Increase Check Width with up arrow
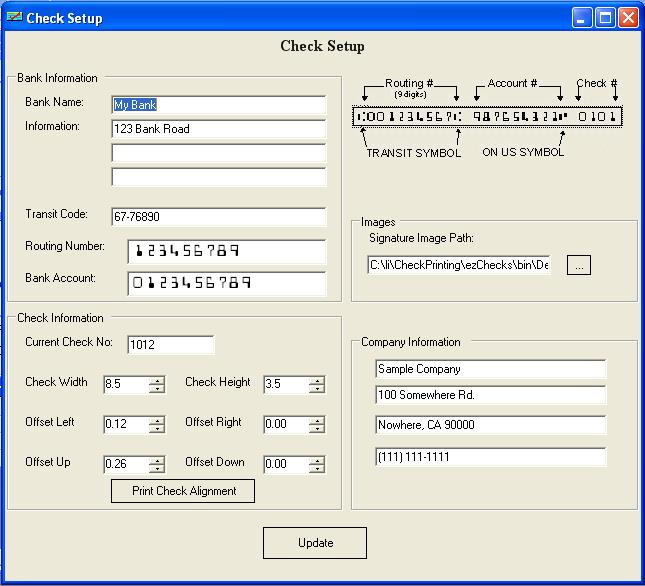Viewport: 645px width, 586px height. point(157,380)
